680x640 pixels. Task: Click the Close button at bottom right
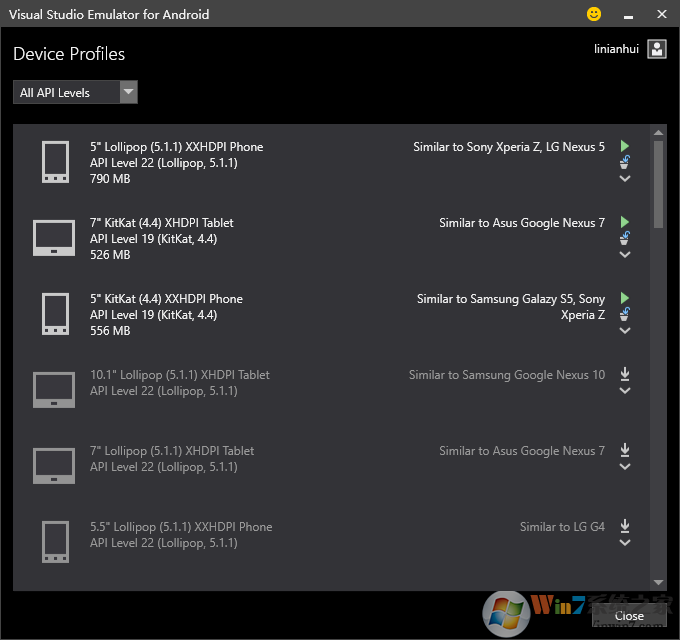click(x=629, y=616)
